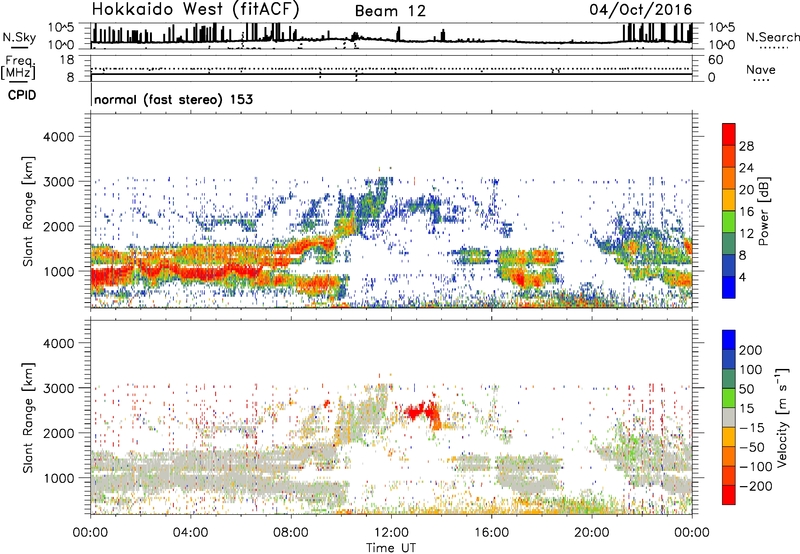Click the title 'Hokkaido West (fitACF)'
Screen dimensions: 800x554
tap(195, 9)
